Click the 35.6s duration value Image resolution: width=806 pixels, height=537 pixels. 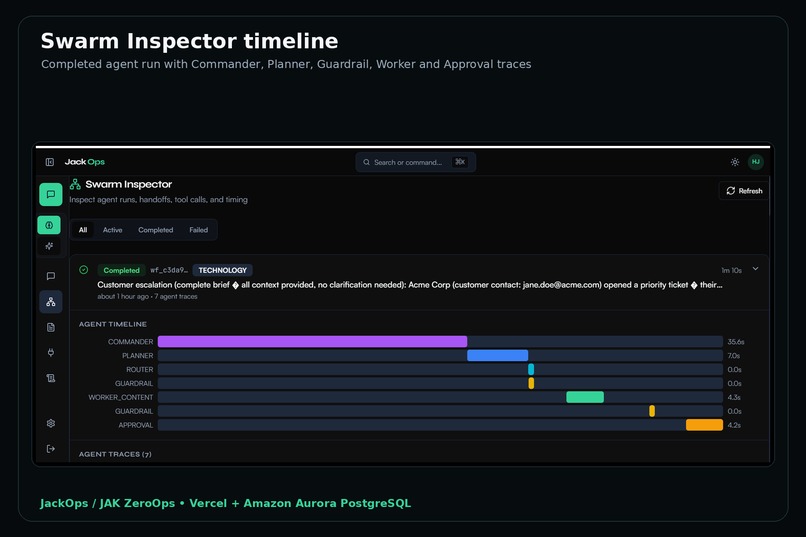tap(736, 342)
